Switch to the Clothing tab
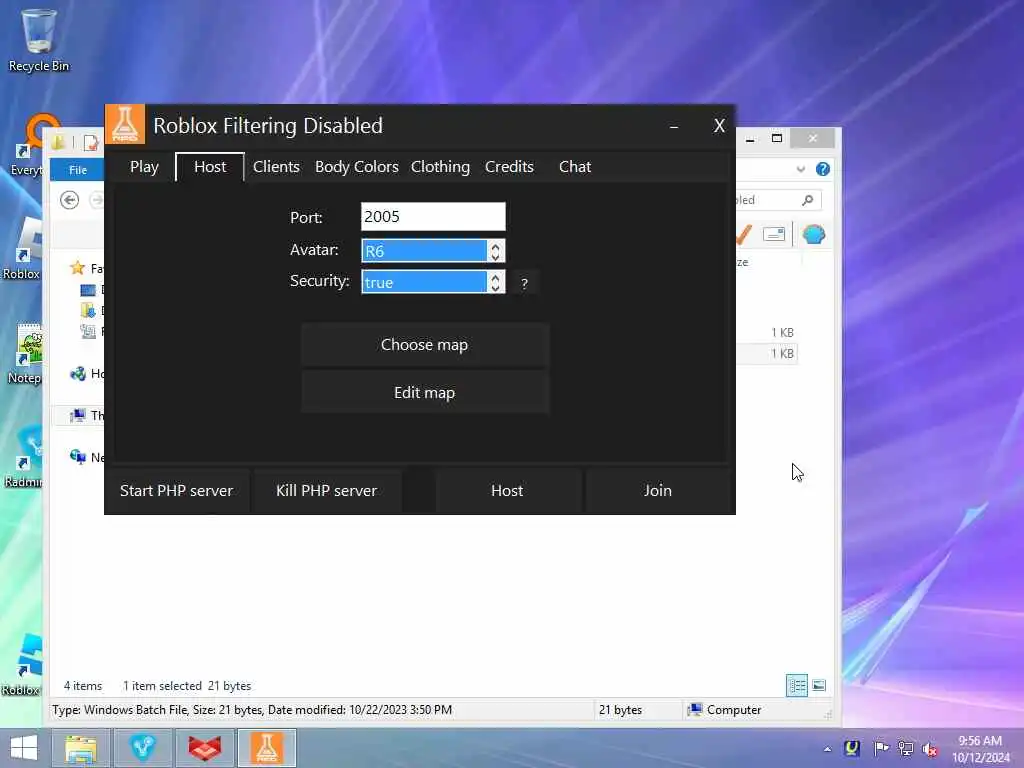Viewport: 1024px width, 768px height. (x=440, y=167)
